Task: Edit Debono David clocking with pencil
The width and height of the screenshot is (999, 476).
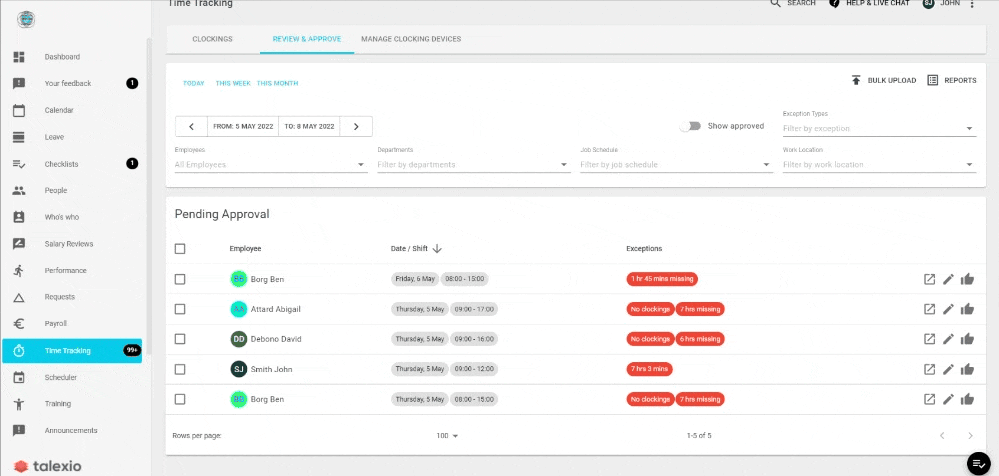Action: tap(948, 339)
